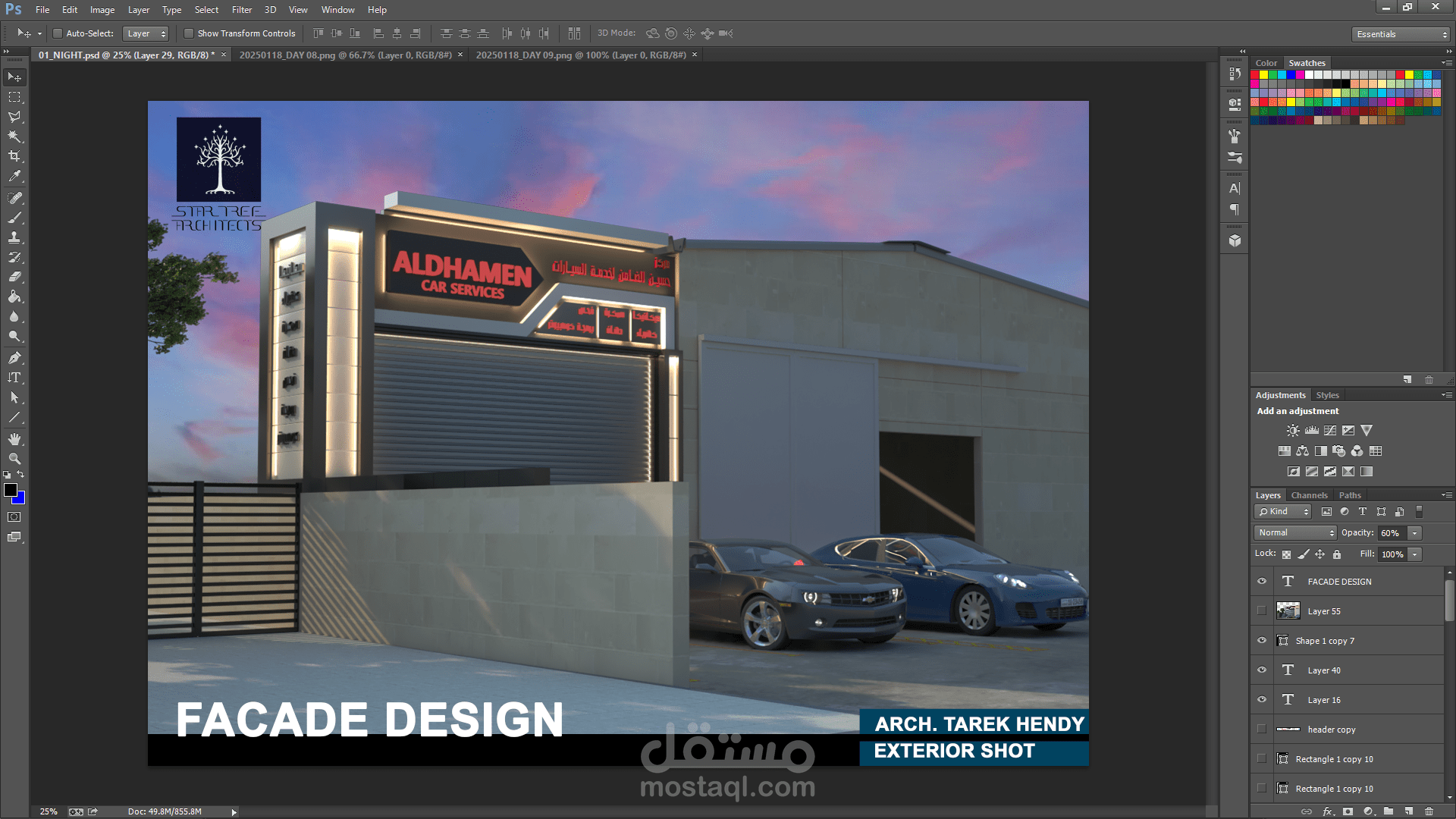Add Color Balance adjustment

1302,450
